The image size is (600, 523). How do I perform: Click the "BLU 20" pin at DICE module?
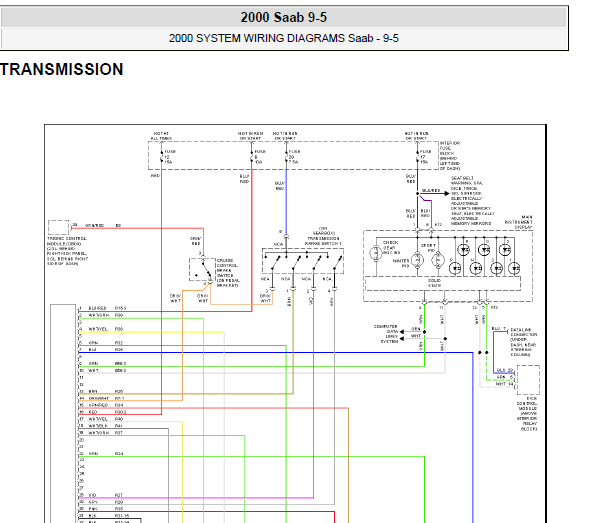(505, 370)
